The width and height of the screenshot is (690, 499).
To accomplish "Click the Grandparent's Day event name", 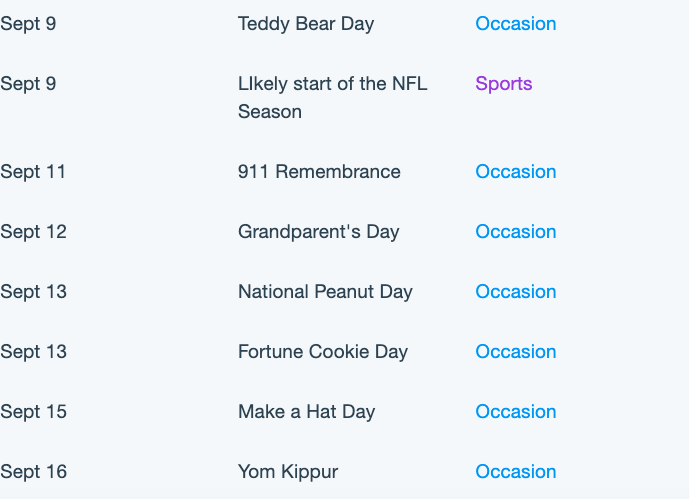I will pyautogui.click(x=319, y=232).
